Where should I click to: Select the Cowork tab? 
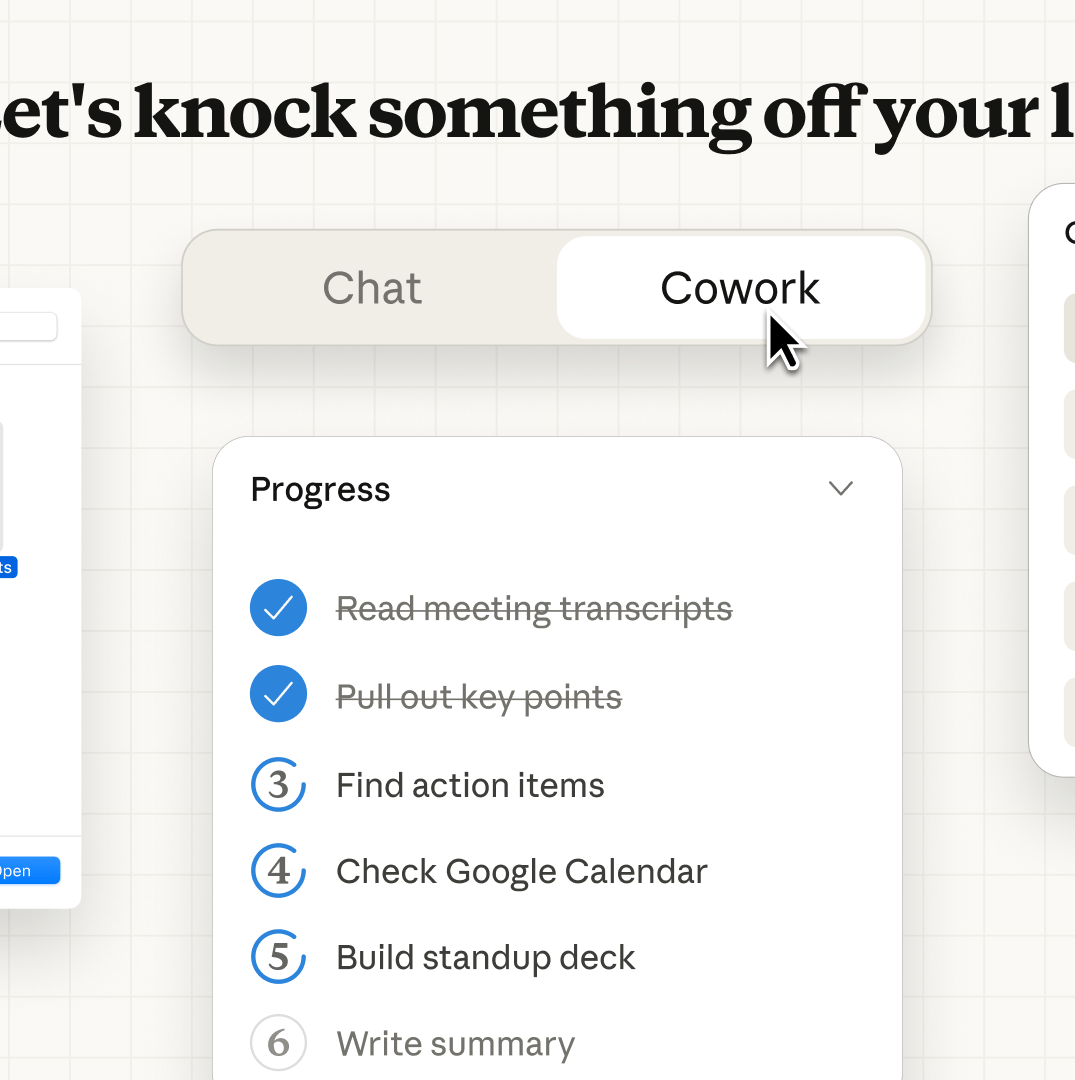click(x=740, y=288)
